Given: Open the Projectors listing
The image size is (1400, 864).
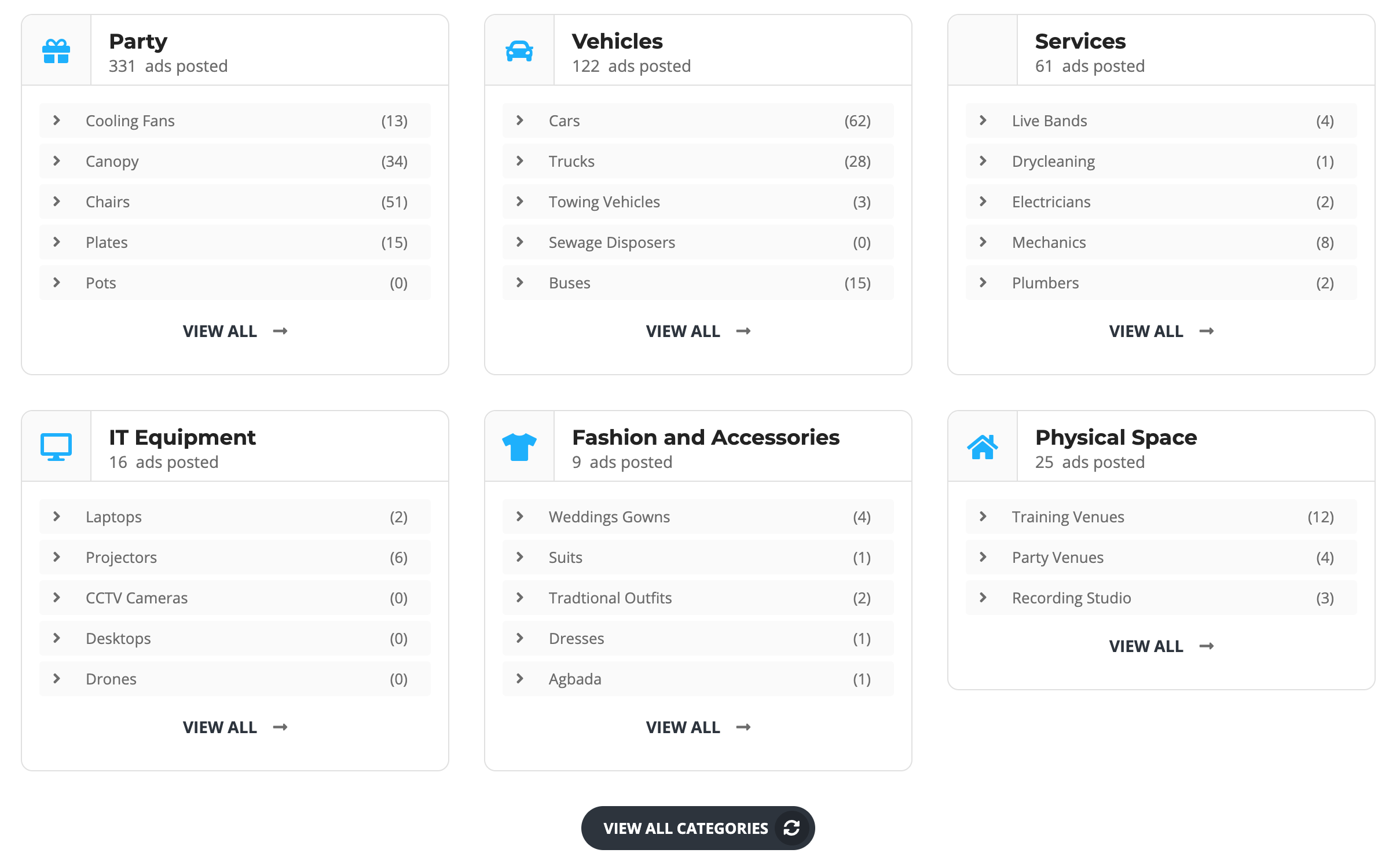Looking at the screenshot, I should pyautogui.click(x=121, y=558).
